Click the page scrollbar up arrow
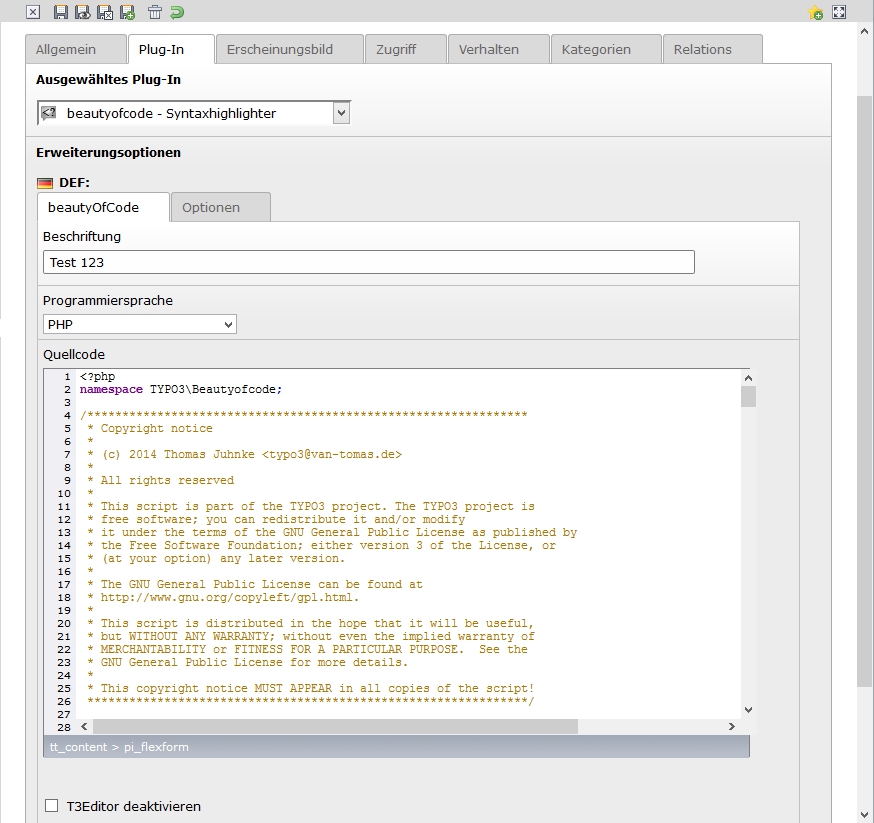This screenshot has height=823, width=874. click(865, 32)
